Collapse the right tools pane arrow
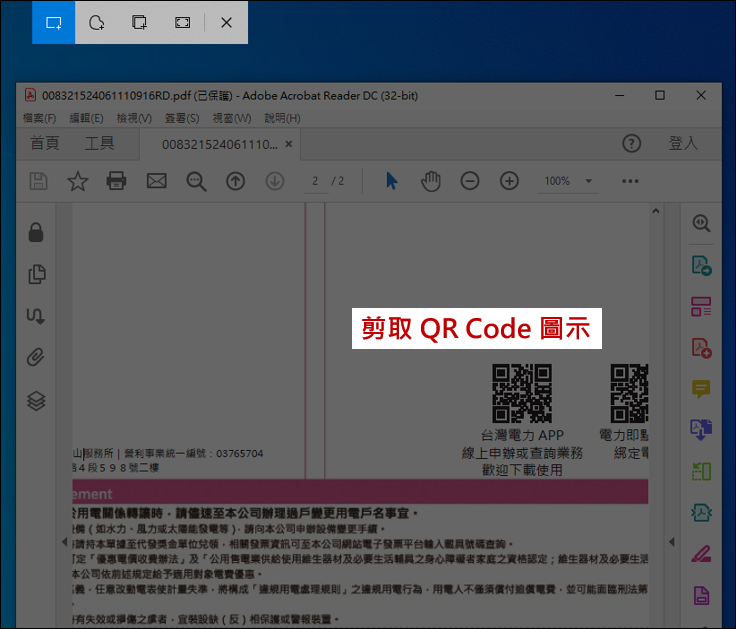Screen dimensions: 736x629 tap(672, 542)
